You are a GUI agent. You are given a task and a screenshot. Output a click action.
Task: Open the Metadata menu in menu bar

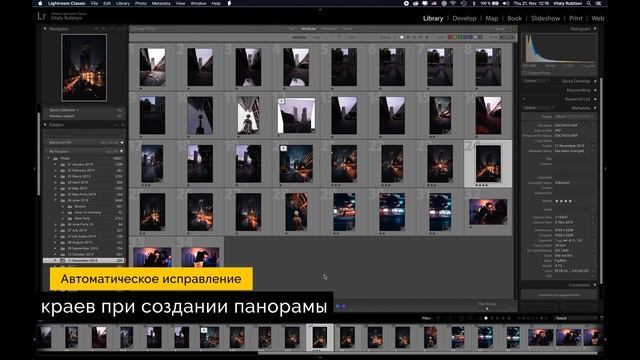(x=161, y=3)
